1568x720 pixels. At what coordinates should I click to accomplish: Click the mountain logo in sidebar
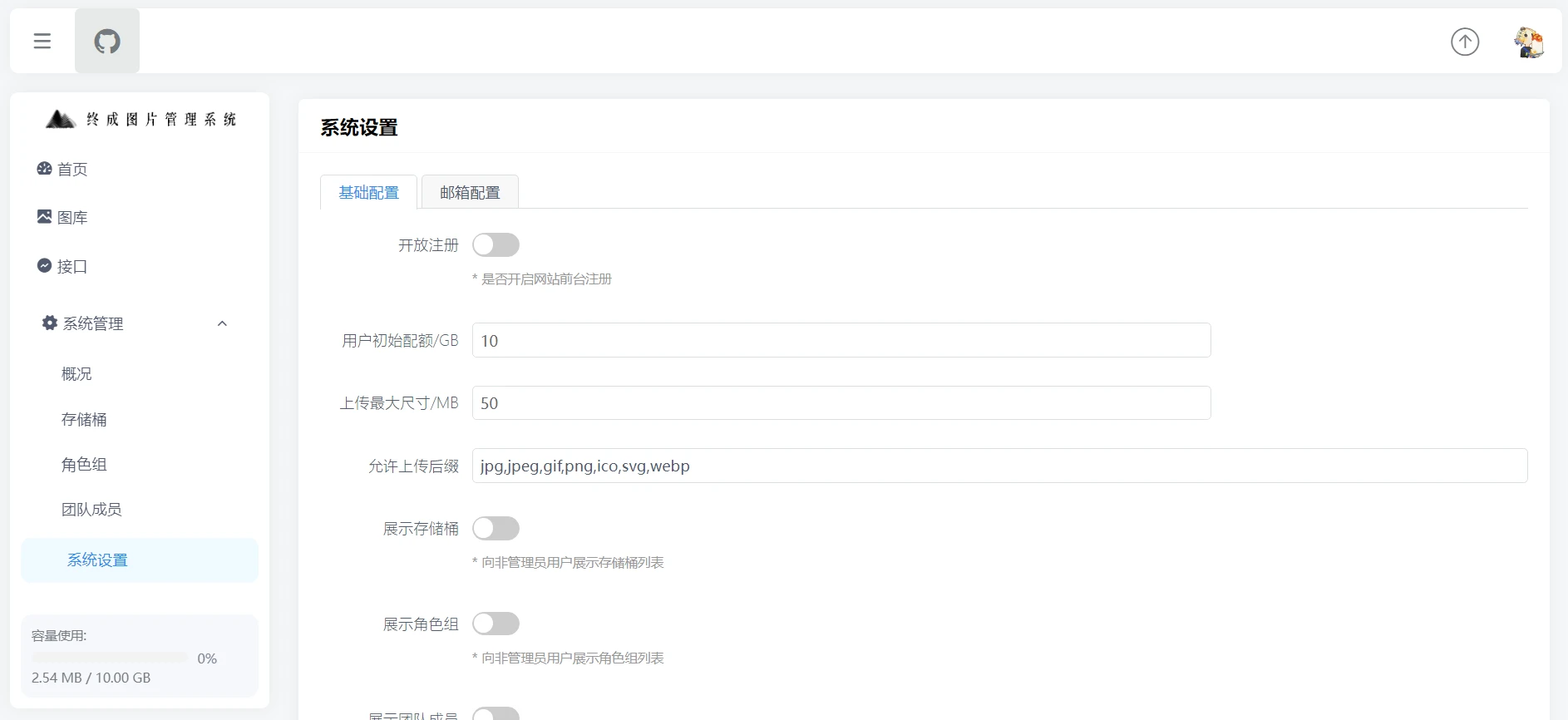[60, 120]
